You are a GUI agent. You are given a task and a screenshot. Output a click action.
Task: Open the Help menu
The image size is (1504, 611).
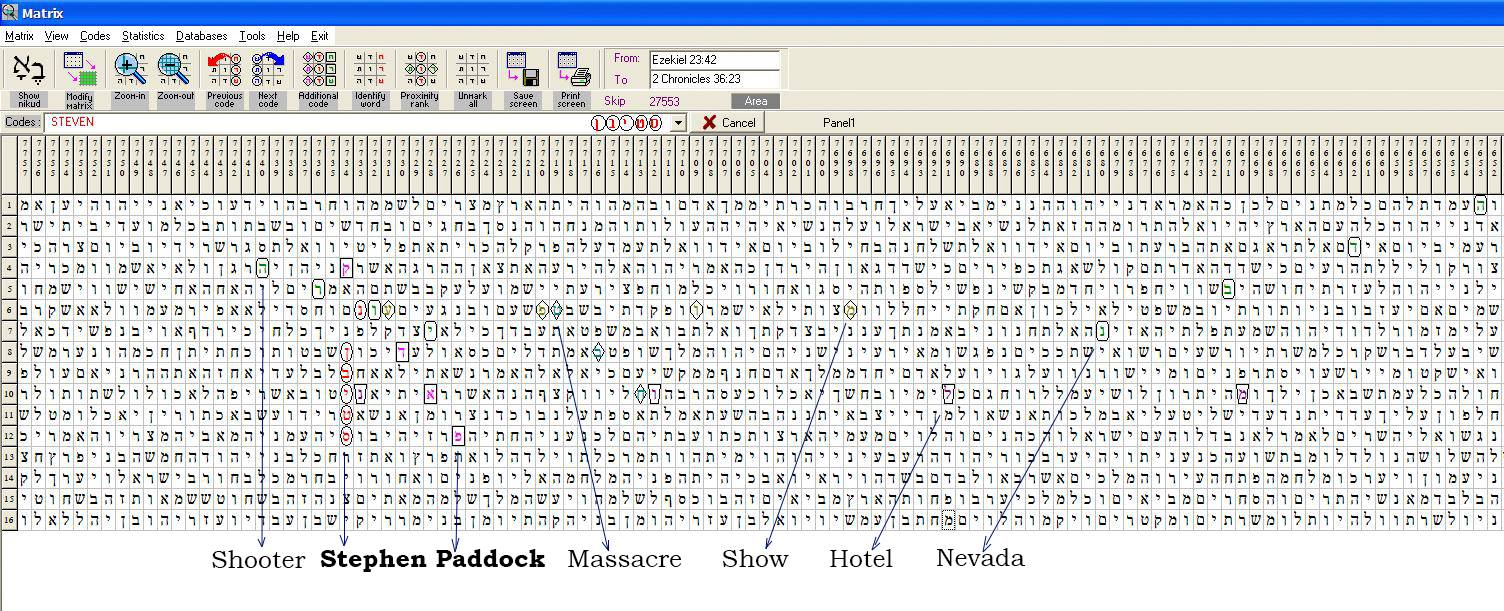288,36
